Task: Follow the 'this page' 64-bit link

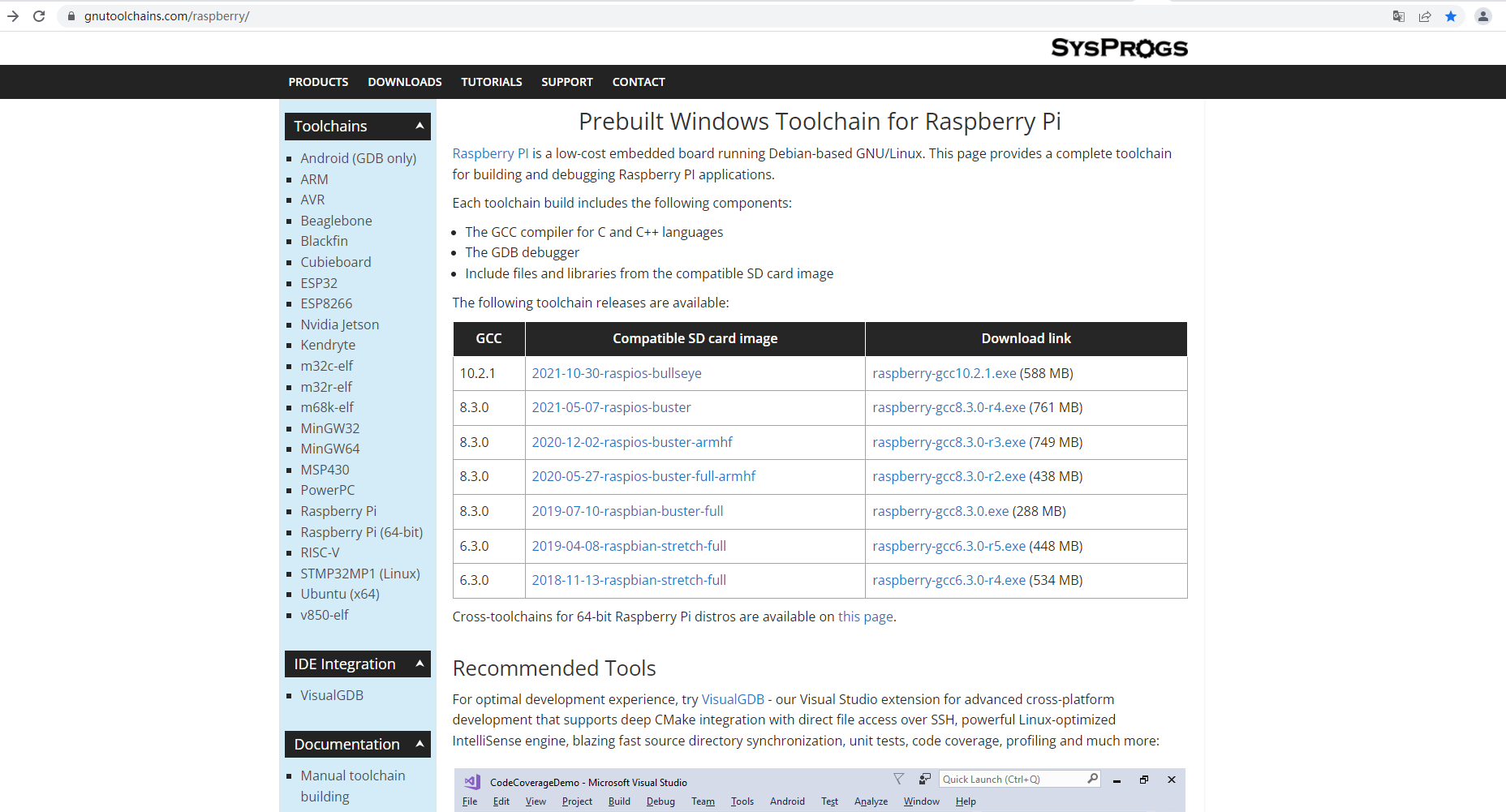Action: coord(865,617)
